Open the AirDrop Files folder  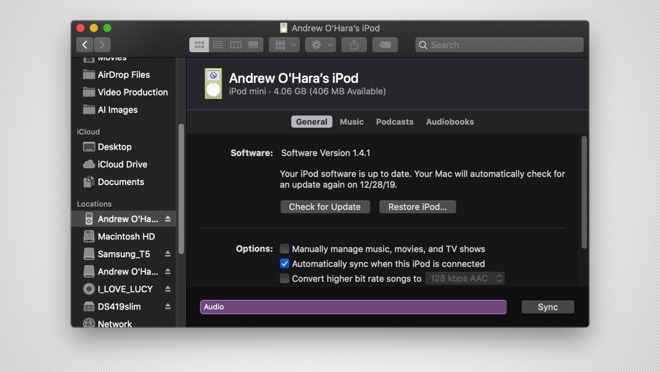point(124,74)
